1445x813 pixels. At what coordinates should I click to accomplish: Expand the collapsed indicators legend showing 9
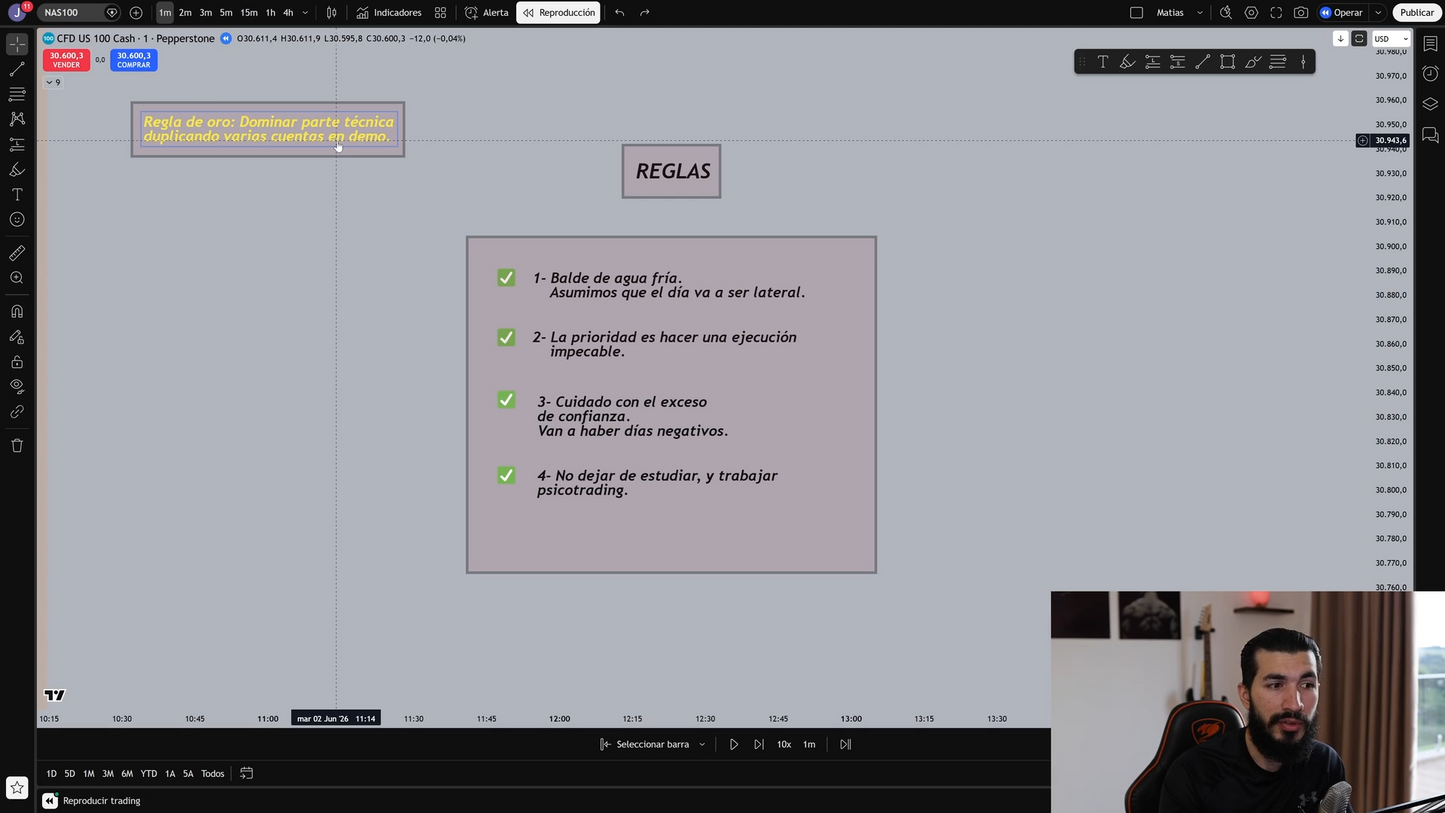click(x=53, y=82)
